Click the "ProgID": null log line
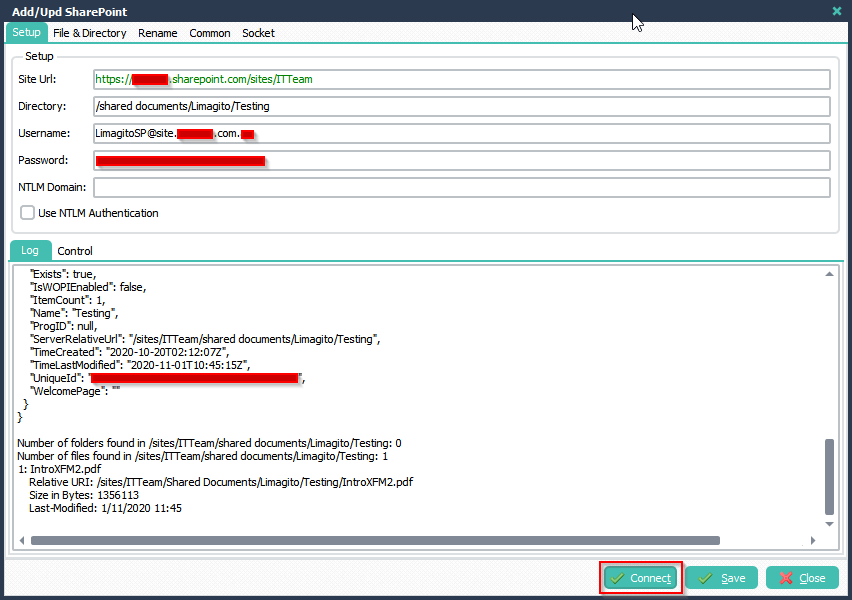Image resolution: width=852 pixels, height=600 pixels. tap(64, 326)
